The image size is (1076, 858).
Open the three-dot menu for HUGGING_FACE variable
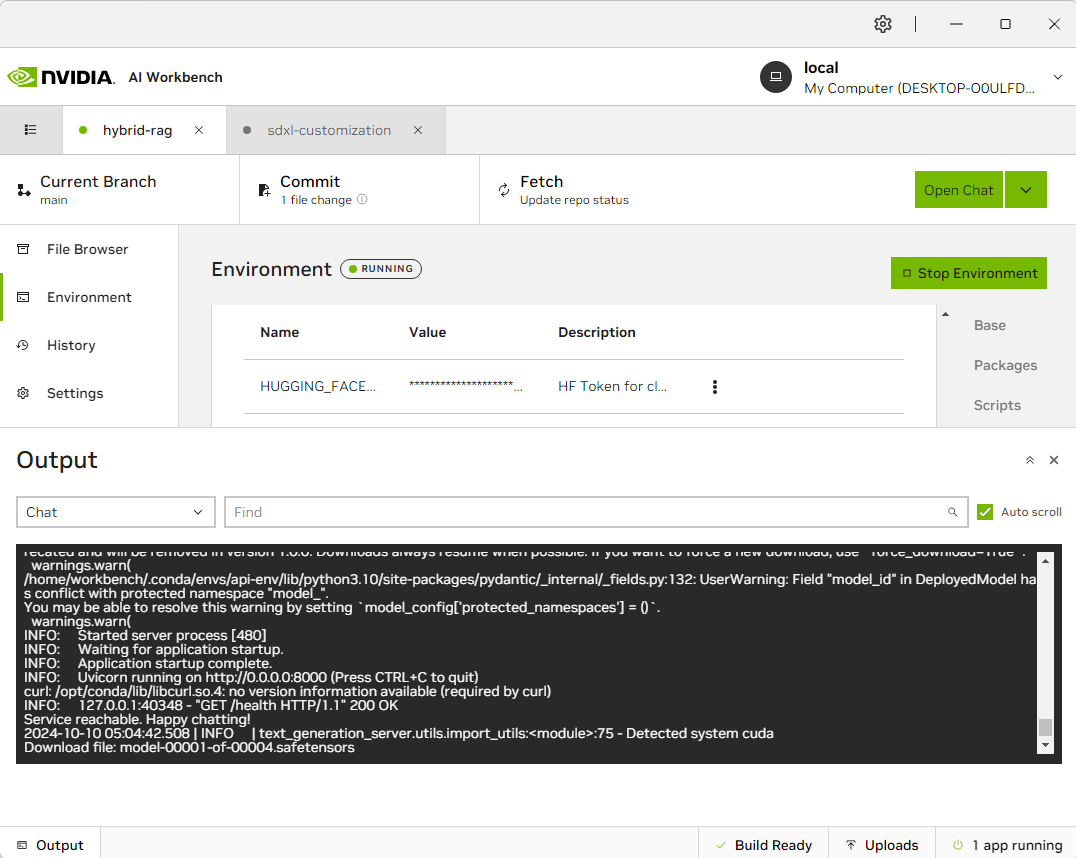(x=714, y=387)
